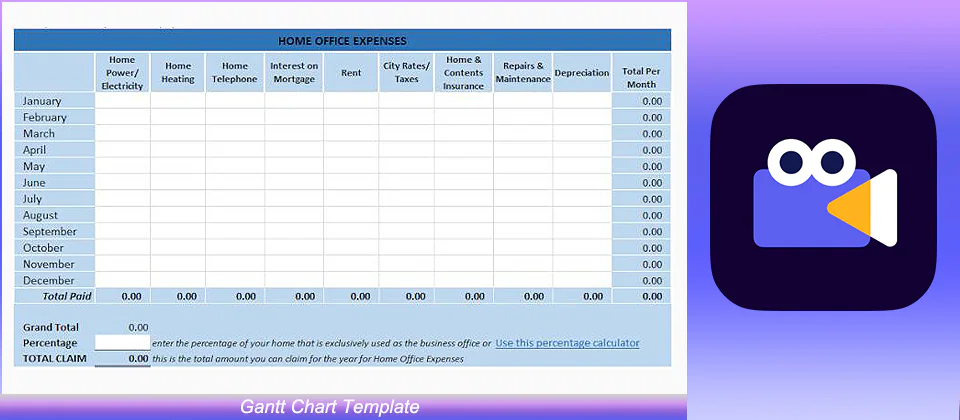Select the TOTAL CLAIM 0.00 value
Viewport: 960px width, 420px height.
[139, 359]
